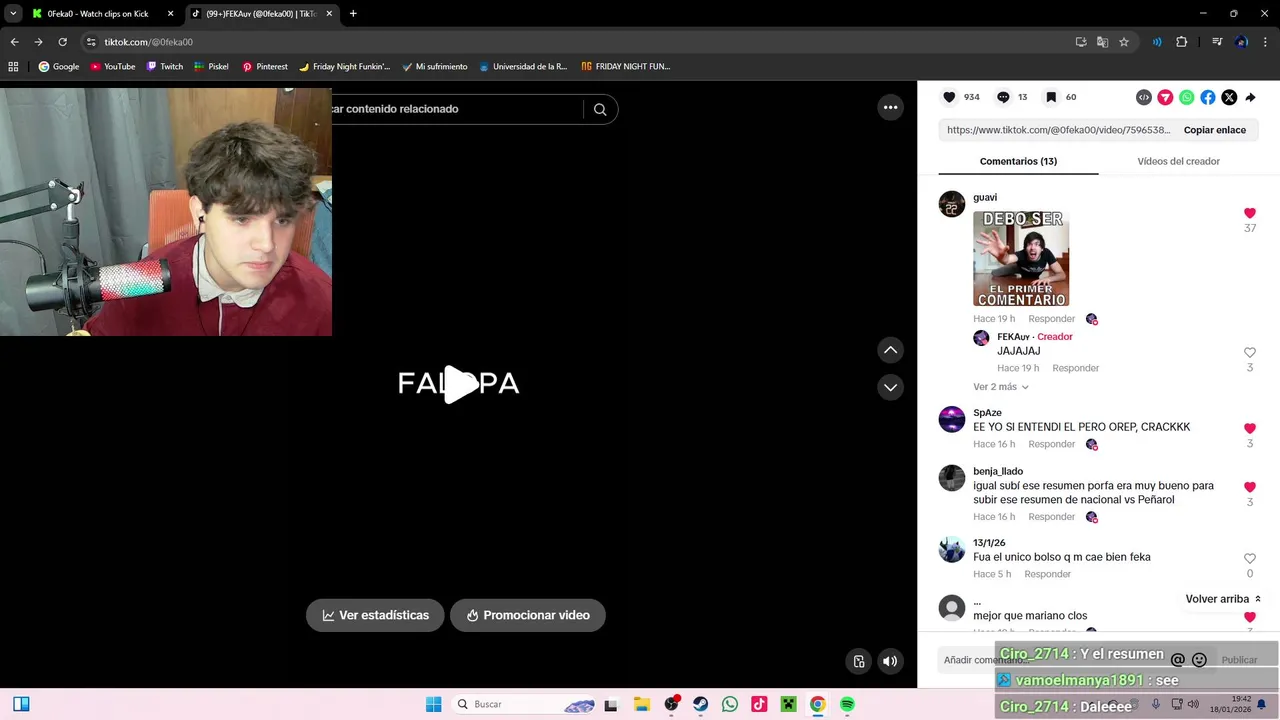Expand 'Ver 2 más' replies
The width and height of the screenshot is (1280, 720).
pos(1001,387)
